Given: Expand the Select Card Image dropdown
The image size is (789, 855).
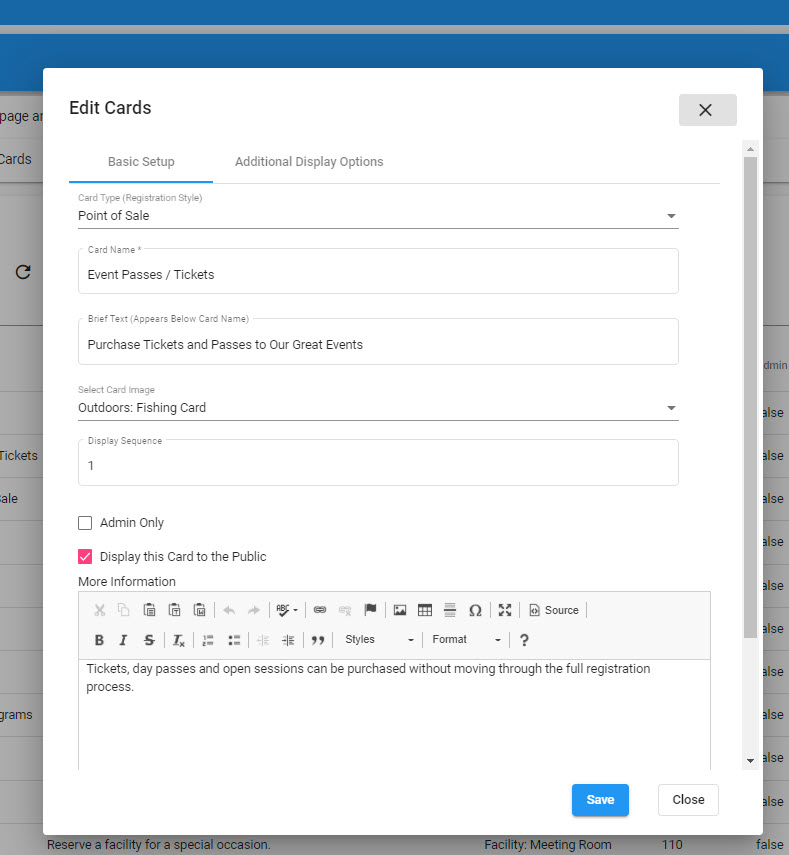Looking at the screenshot, I should coord(378,408).
